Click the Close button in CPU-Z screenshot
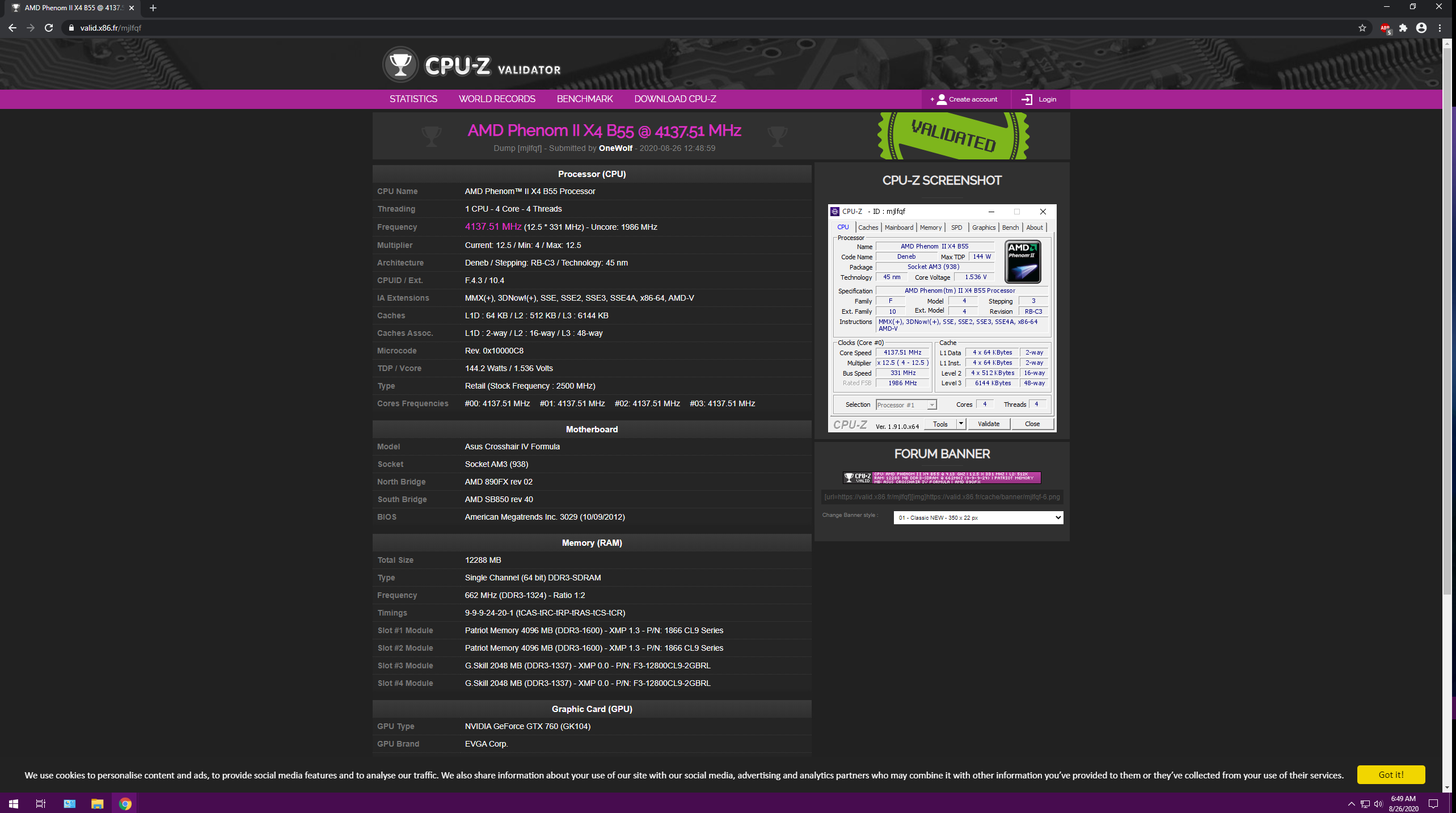Image resolution: width=1456 pixels, height=813 pixels. tap(1032, 424)
